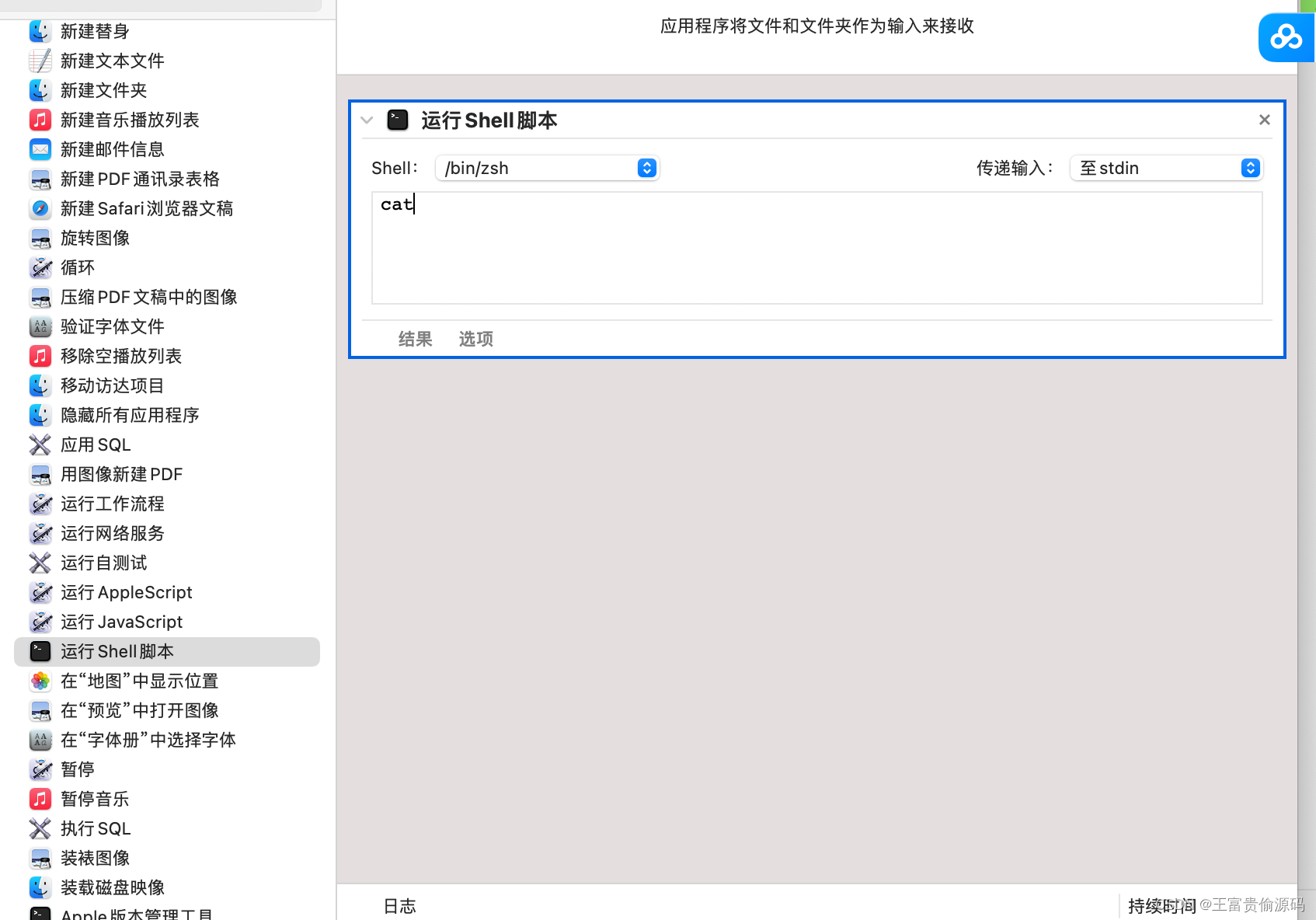Click the terminal icon in the workflow action header
1316x920 pixels.
pos(398,120)
